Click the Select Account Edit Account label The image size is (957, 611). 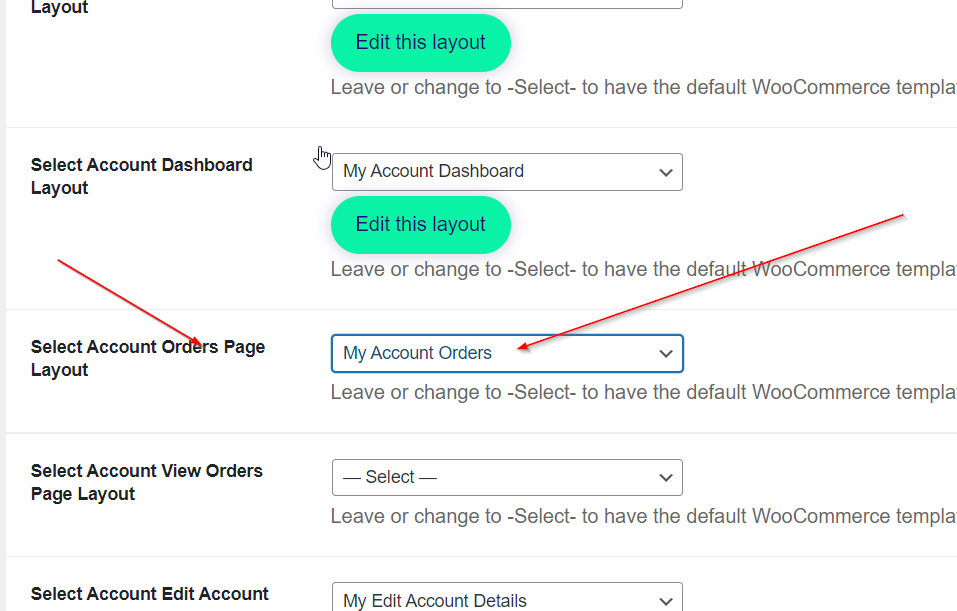149,594
